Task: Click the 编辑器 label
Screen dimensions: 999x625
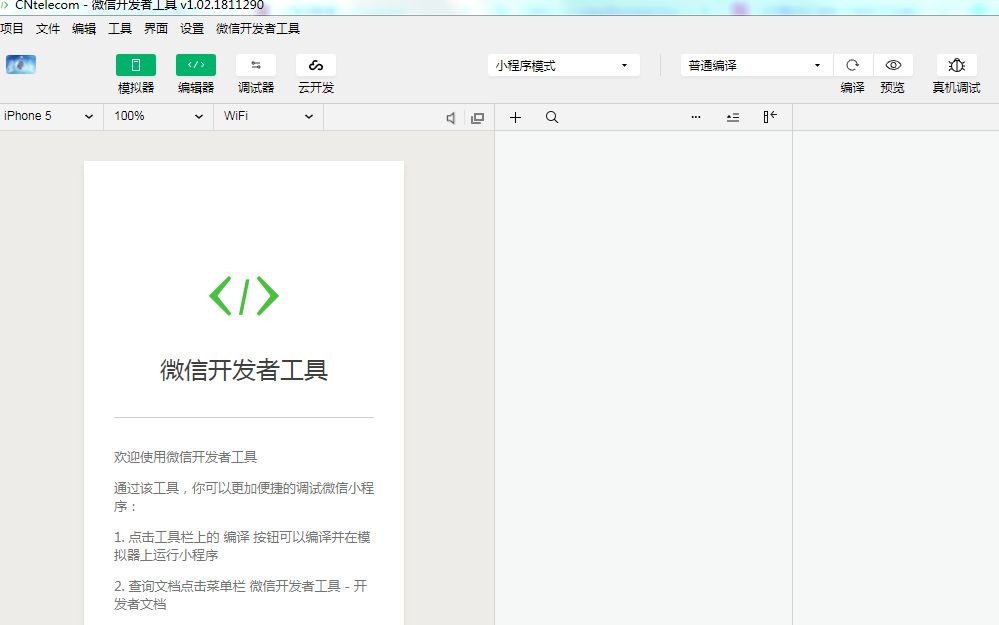Action: coord(196,87)
